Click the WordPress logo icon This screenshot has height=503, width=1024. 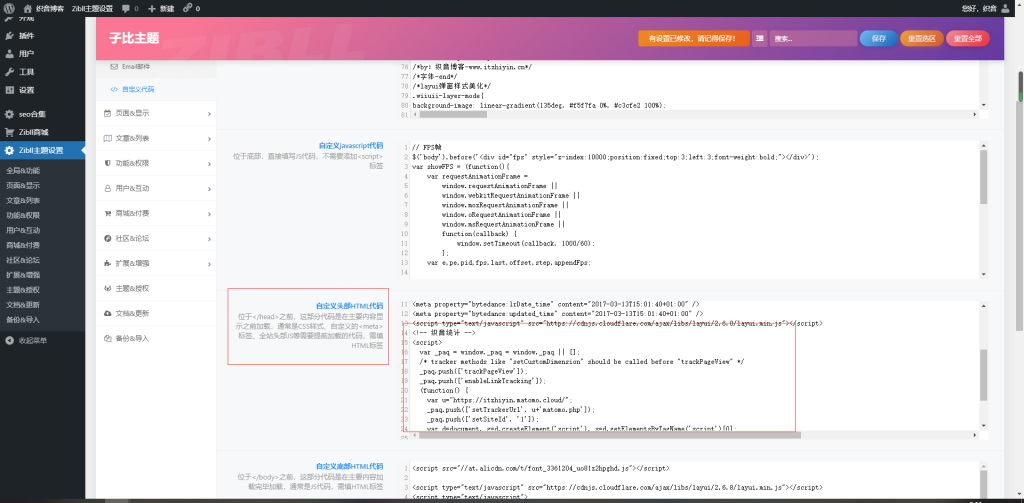pos(10,7)
